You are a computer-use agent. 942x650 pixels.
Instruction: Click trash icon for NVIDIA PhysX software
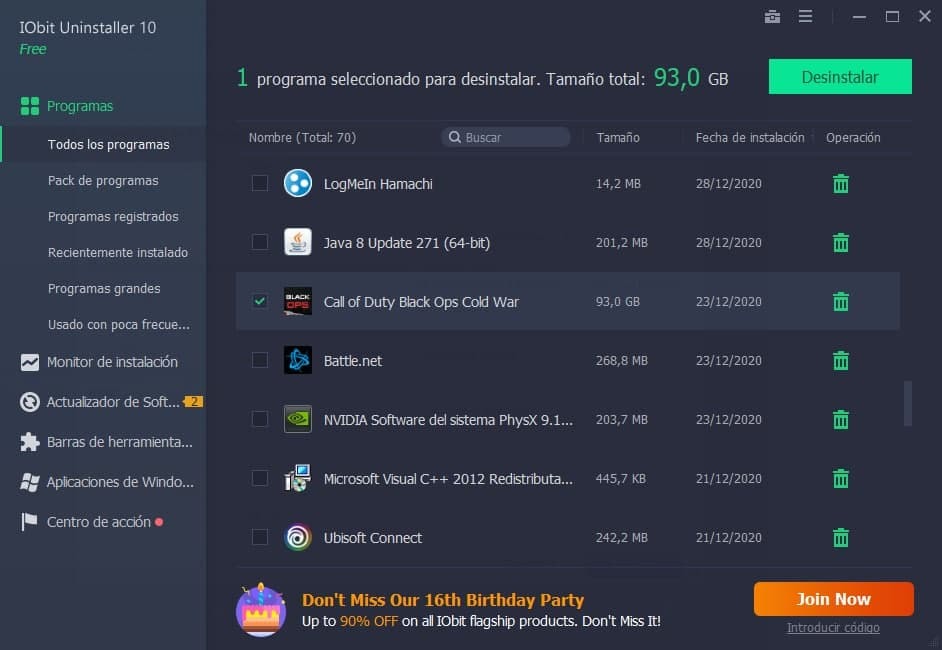(x=841, y=419)
